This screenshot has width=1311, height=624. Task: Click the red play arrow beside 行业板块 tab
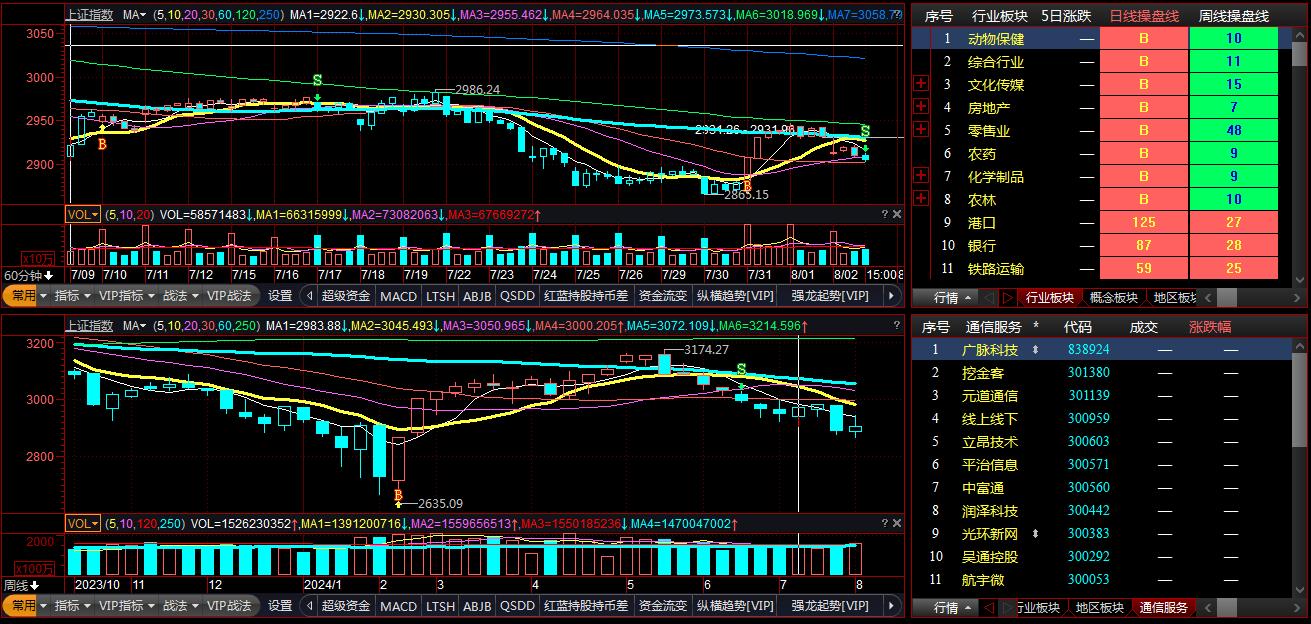click(x=1008, y=297)
